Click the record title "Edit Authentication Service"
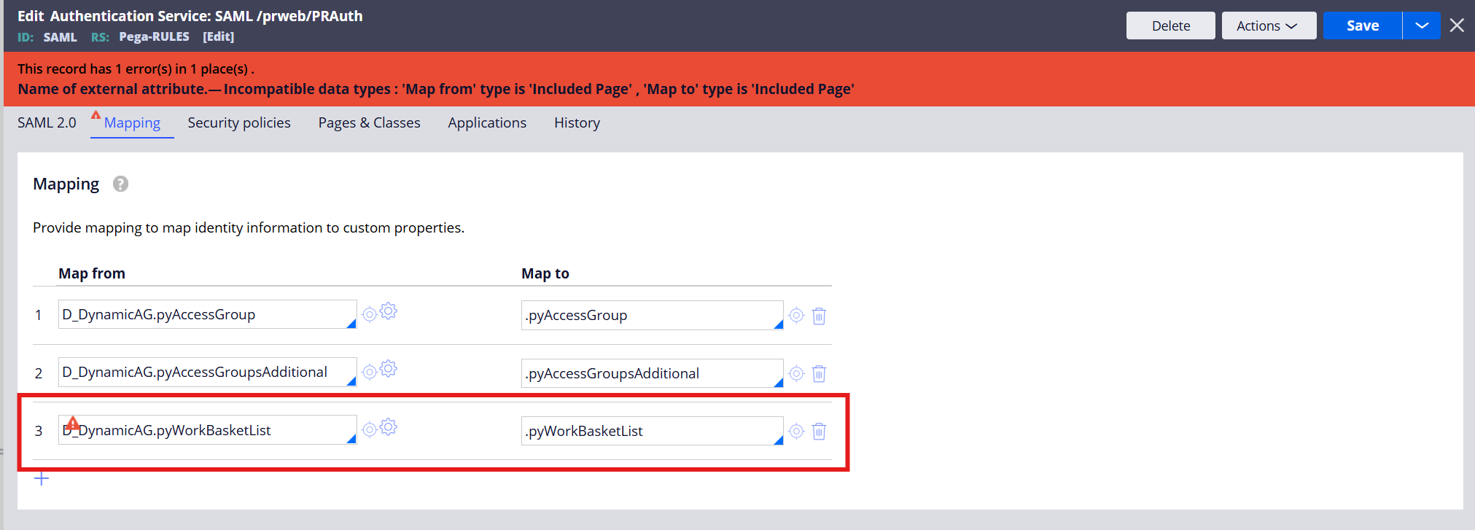 click(190, 16)
